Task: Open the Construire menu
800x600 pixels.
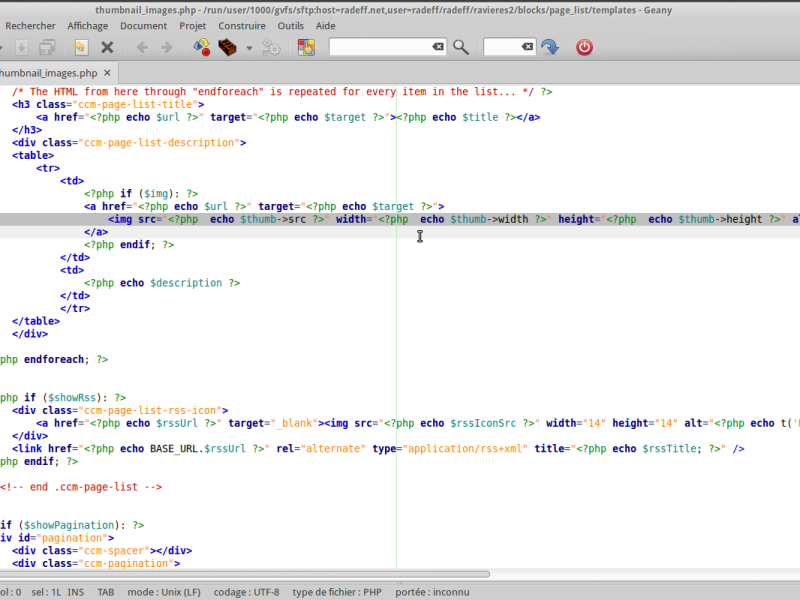Action: [242, 26]
